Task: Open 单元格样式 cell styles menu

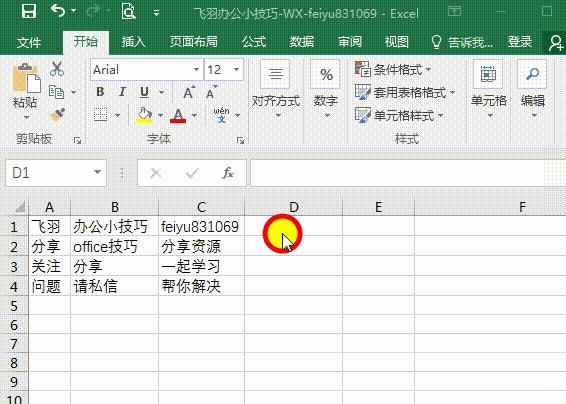Action: coord(399,116)
